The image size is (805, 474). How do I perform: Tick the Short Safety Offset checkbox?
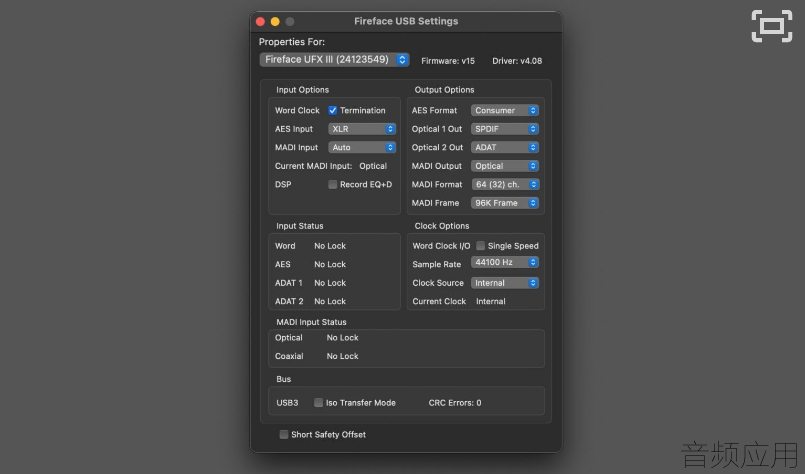click(x=284, y=434)
